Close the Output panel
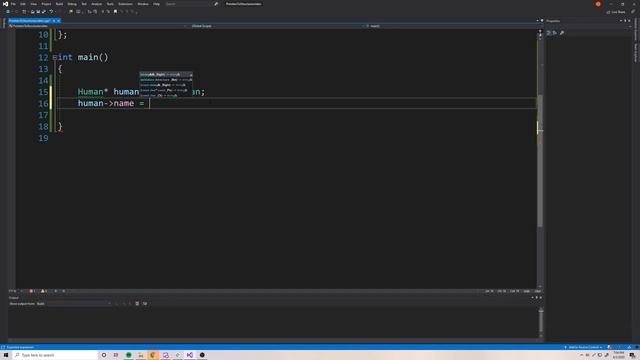Screen dimensions: 640x360 click(541, 298)
